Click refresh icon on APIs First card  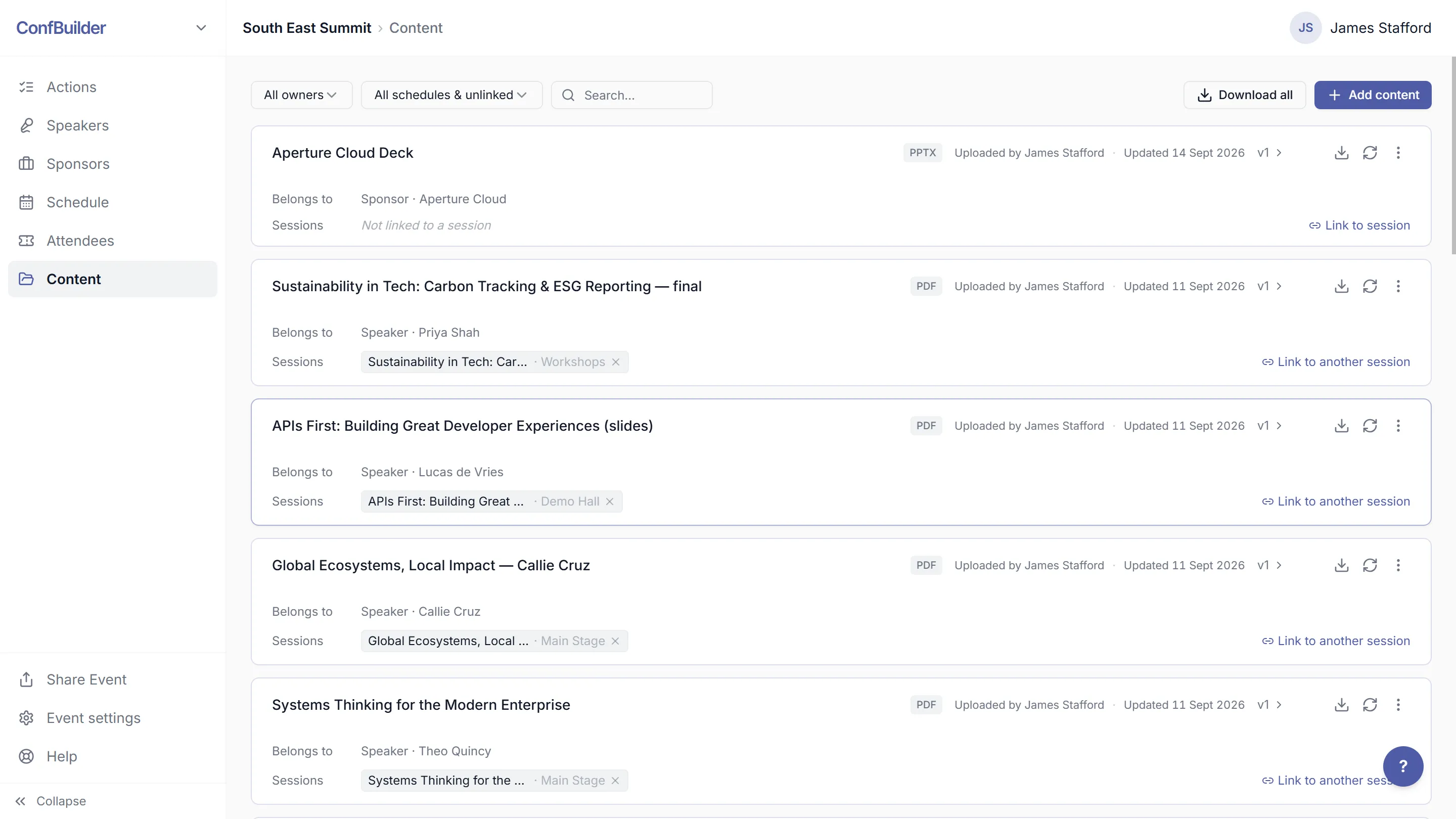pos(1370,426)
